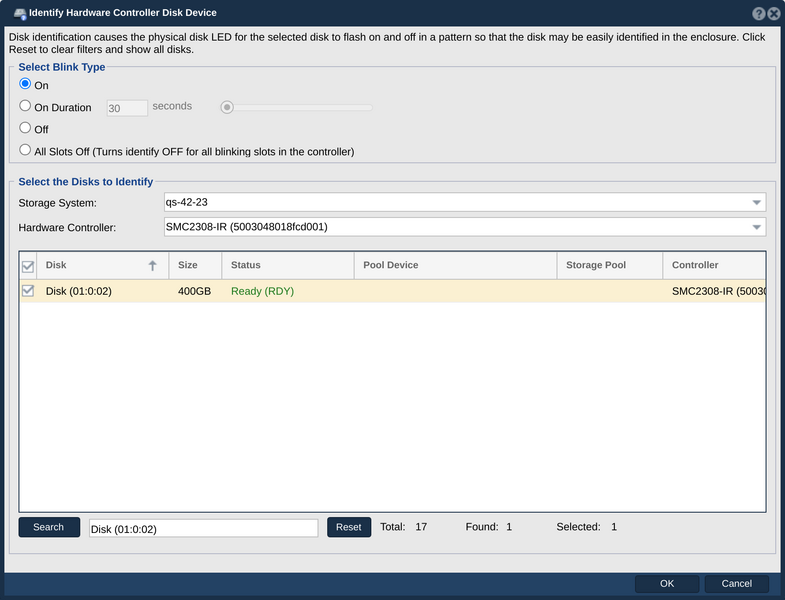Click the Search button
The image size is (785, 600).
pos(49,527)
